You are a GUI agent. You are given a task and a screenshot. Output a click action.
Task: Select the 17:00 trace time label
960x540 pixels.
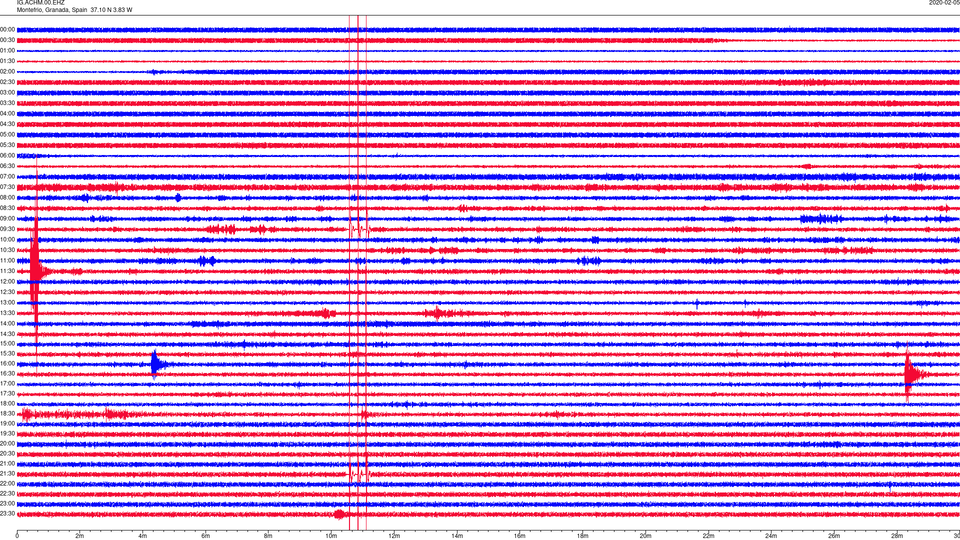(x=7, y=384)
